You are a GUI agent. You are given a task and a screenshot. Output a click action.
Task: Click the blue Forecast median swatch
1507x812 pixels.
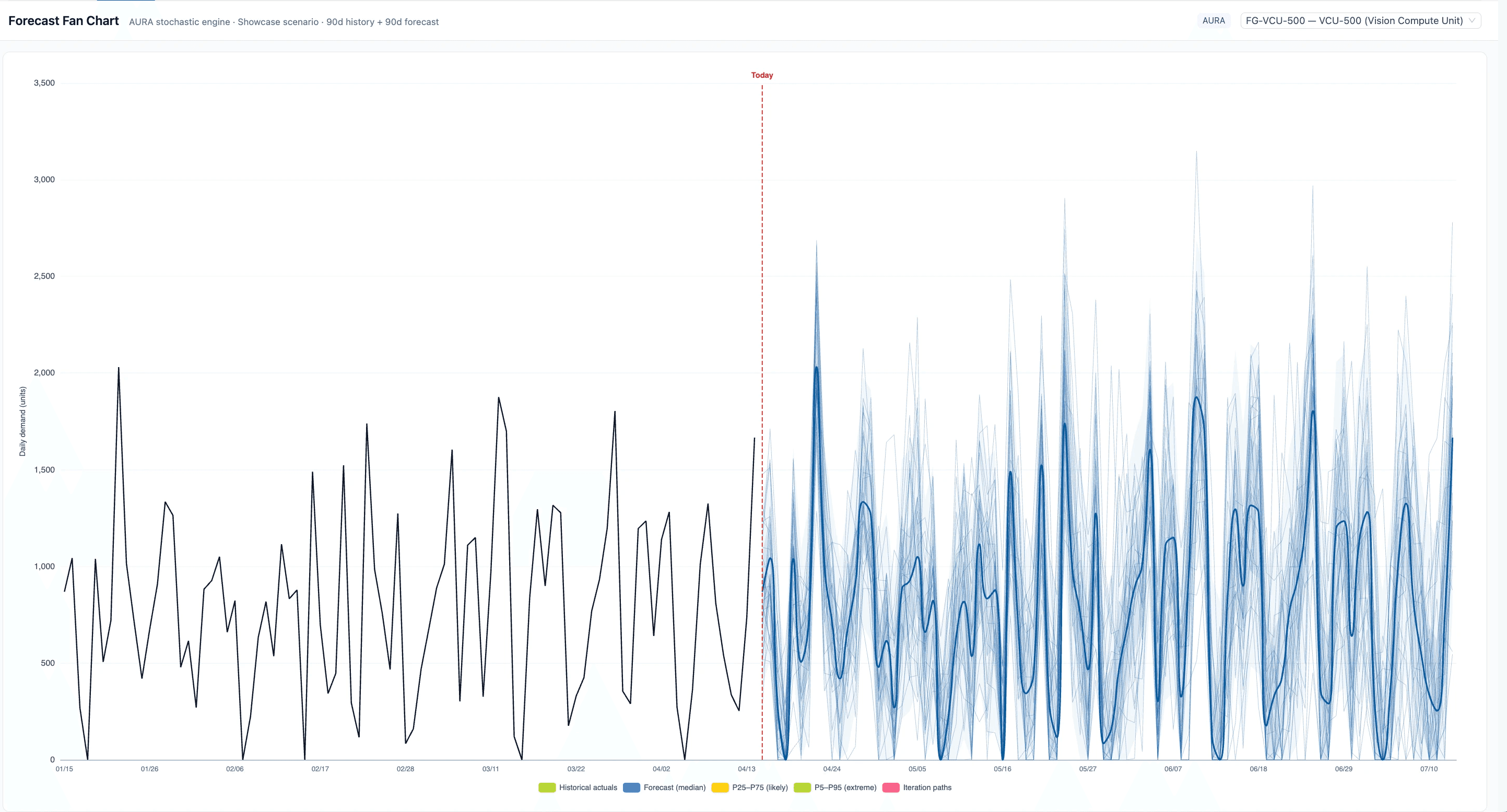tap(631, 787)
